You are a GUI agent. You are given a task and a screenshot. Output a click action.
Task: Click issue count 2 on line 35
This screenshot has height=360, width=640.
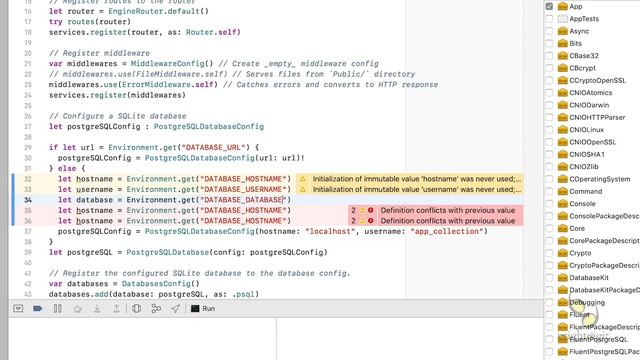(353, 210)
